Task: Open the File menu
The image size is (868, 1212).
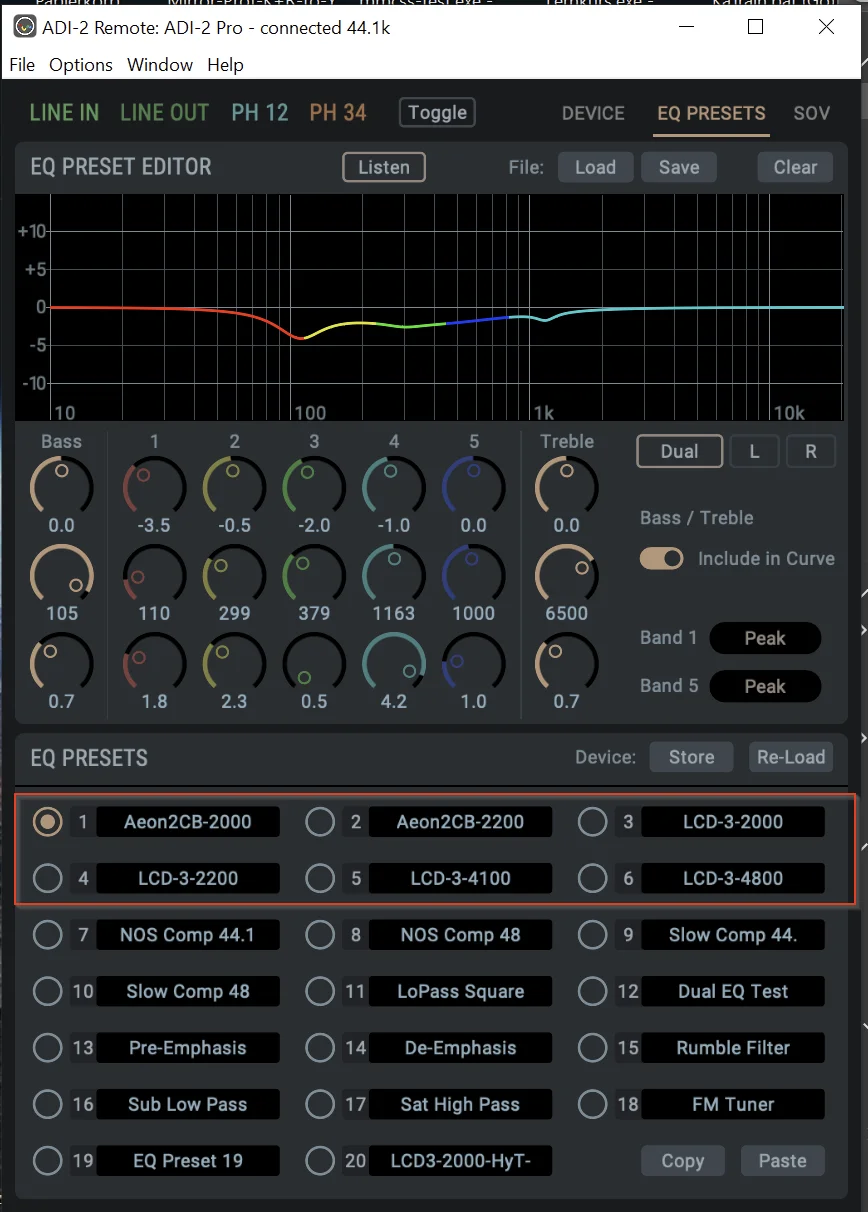Action: [22, 65]
